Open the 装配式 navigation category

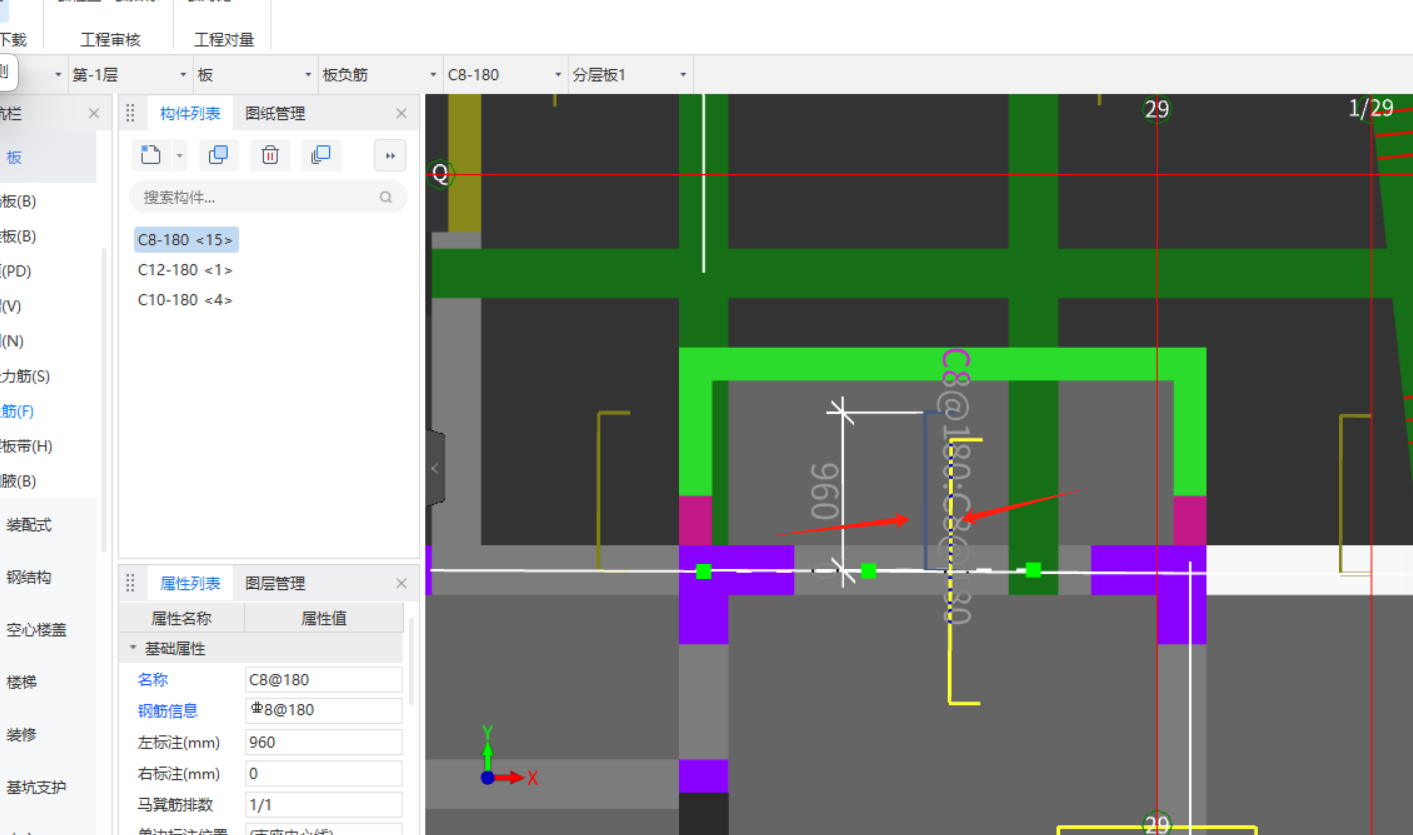coord(29,525)
